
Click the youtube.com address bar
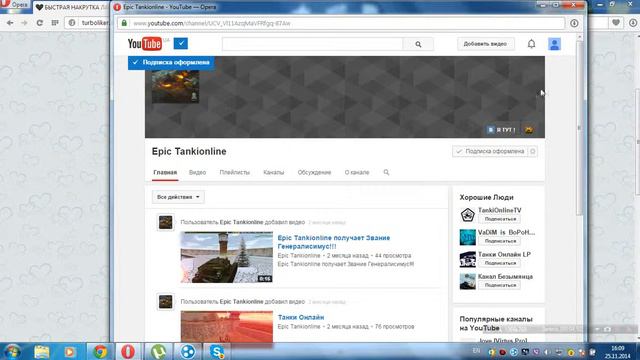click(x=341, y=23)
